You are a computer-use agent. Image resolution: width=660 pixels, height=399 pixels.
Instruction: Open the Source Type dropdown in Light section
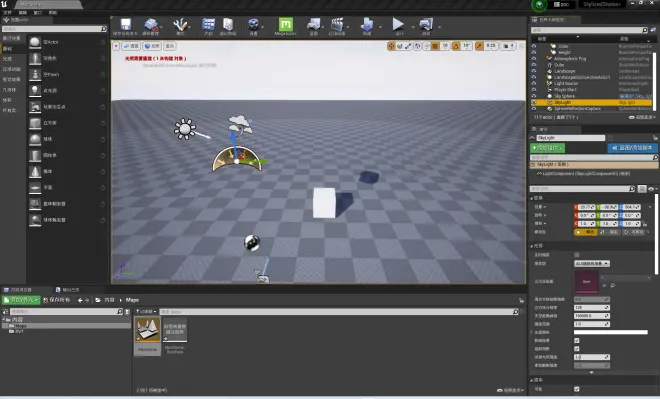point(592,263)
